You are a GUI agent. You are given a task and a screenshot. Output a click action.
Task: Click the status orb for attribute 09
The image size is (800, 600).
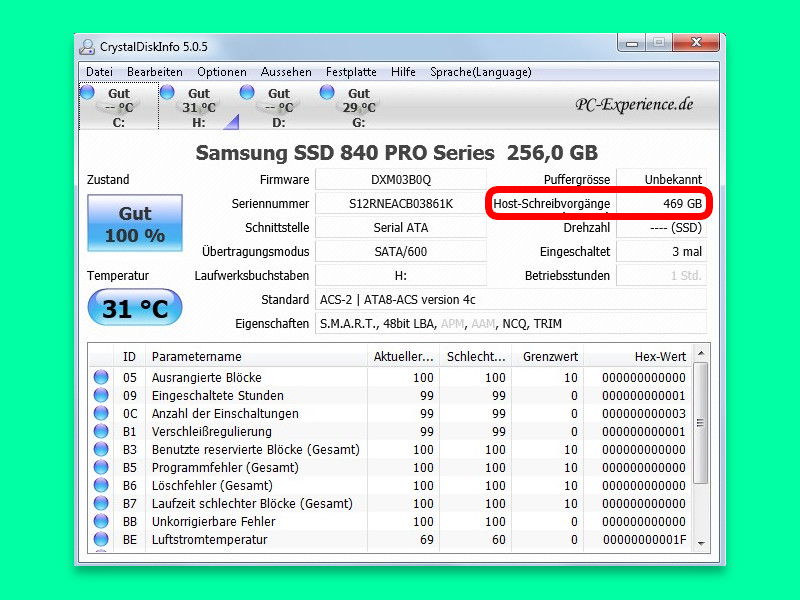[x=101, y=395]
